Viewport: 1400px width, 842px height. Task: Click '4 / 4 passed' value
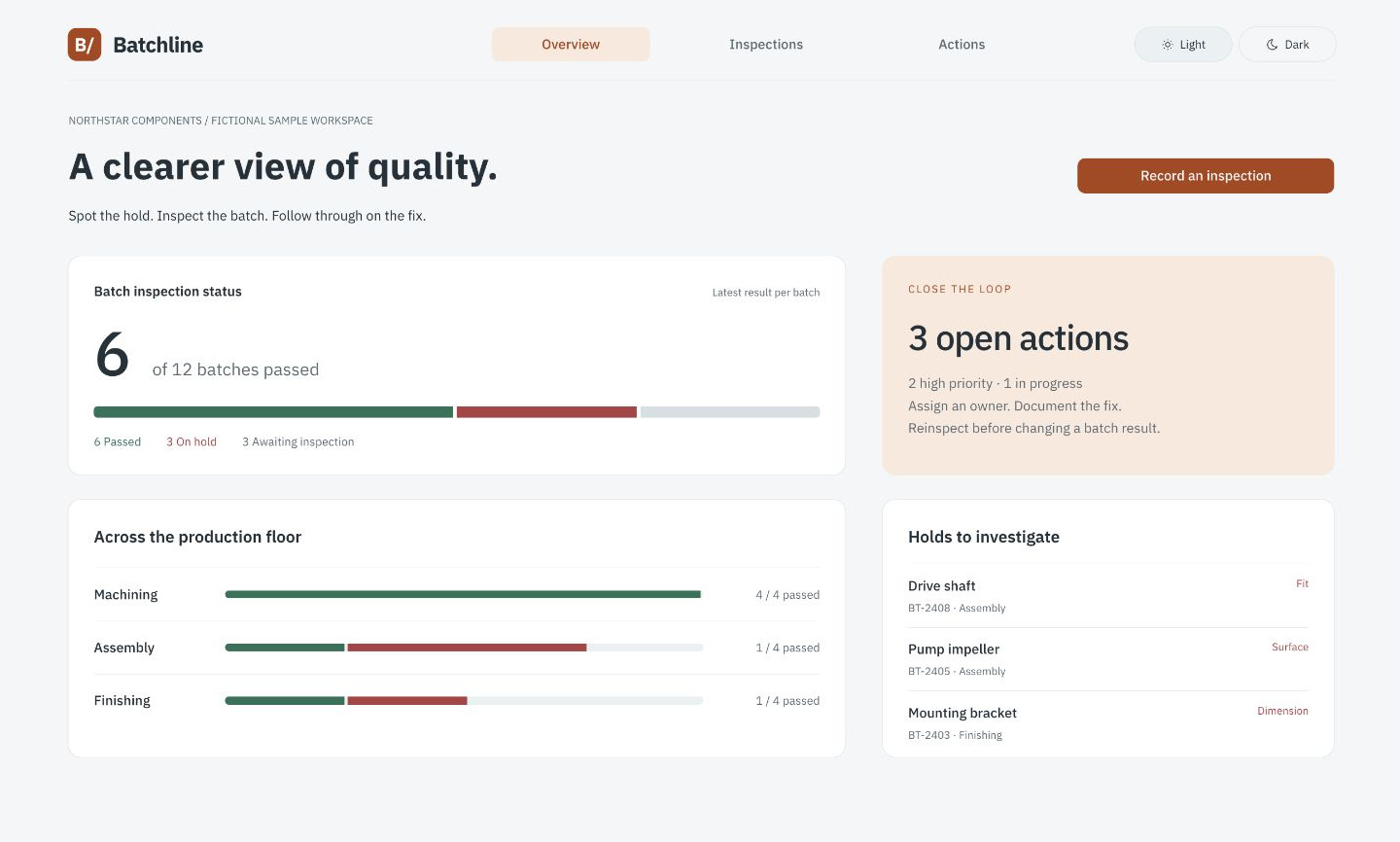787,595
